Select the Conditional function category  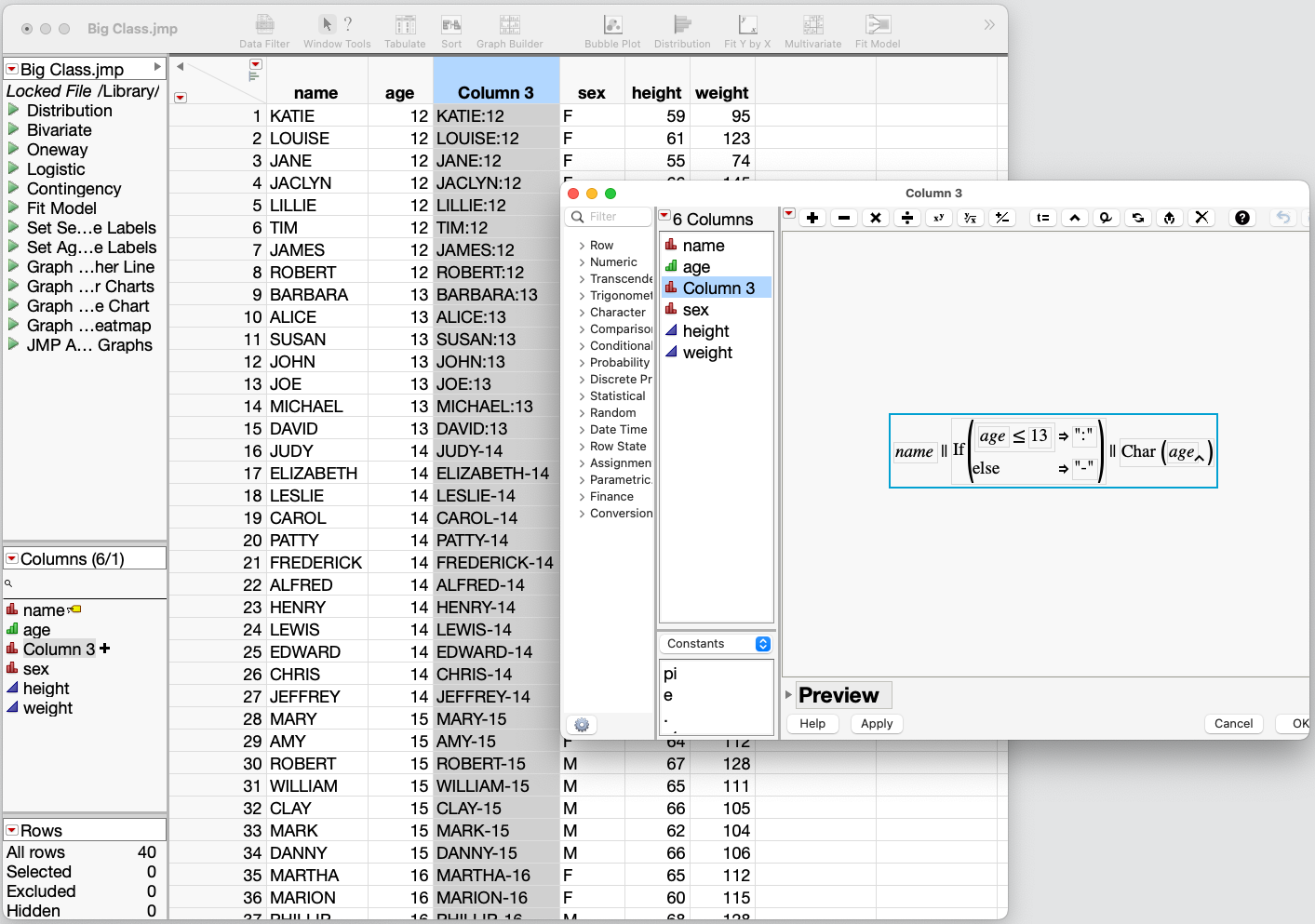click(x=621, y=346)
